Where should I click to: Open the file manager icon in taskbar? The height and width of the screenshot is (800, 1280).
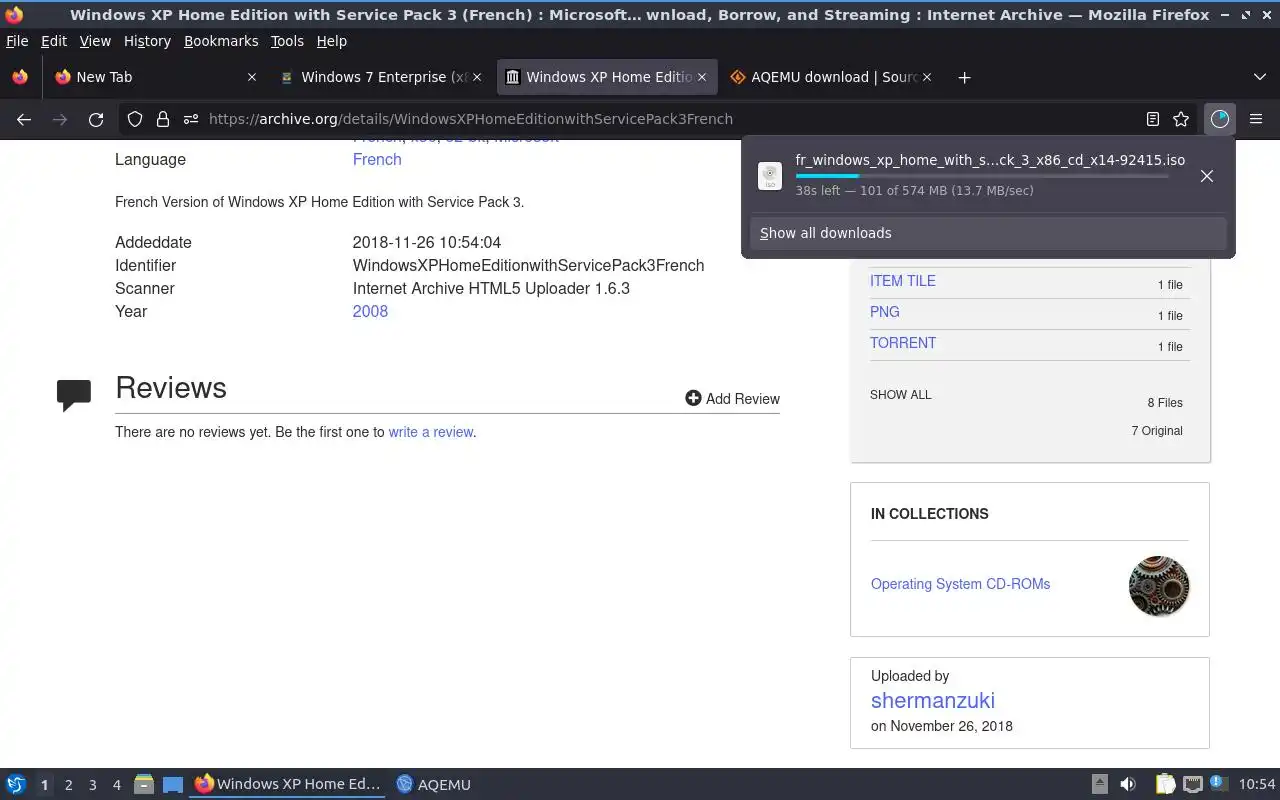(144, 785)
